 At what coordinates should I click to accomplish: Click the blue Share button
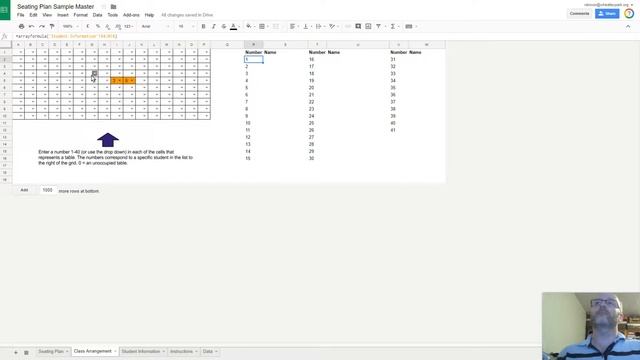[607, 13]
